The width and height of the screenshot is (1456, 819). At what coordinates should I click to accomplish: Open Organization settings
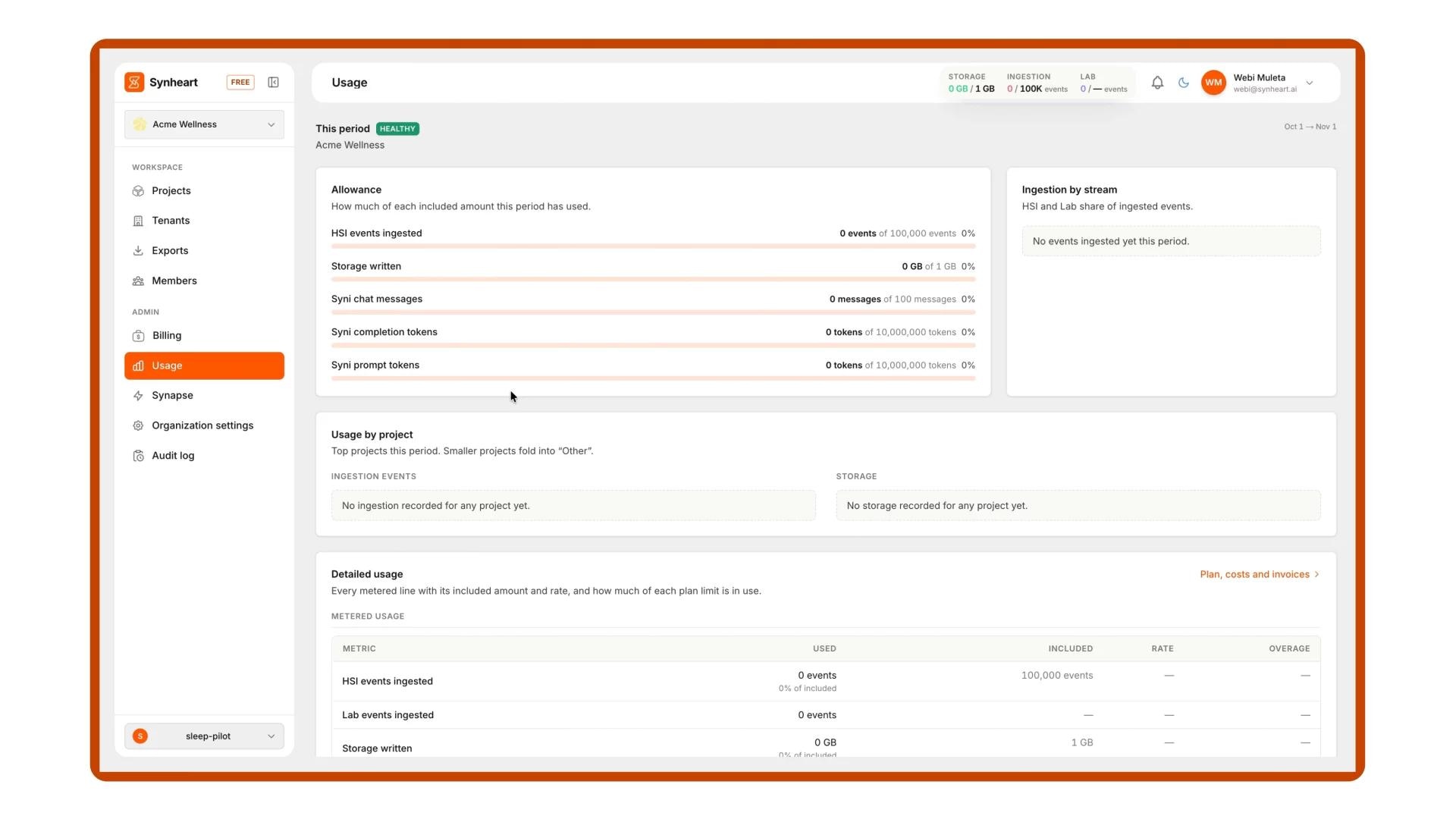[204, 425]
